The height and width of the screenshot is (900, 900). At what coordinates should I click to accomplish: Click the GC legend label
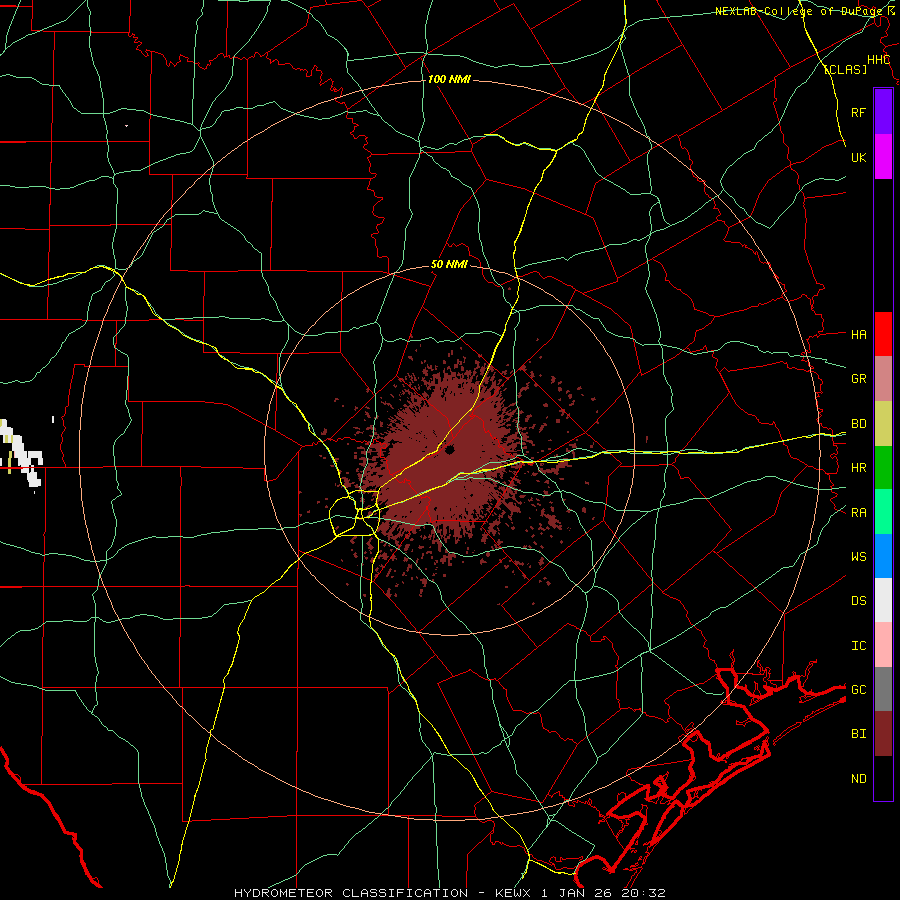(858, 689)
